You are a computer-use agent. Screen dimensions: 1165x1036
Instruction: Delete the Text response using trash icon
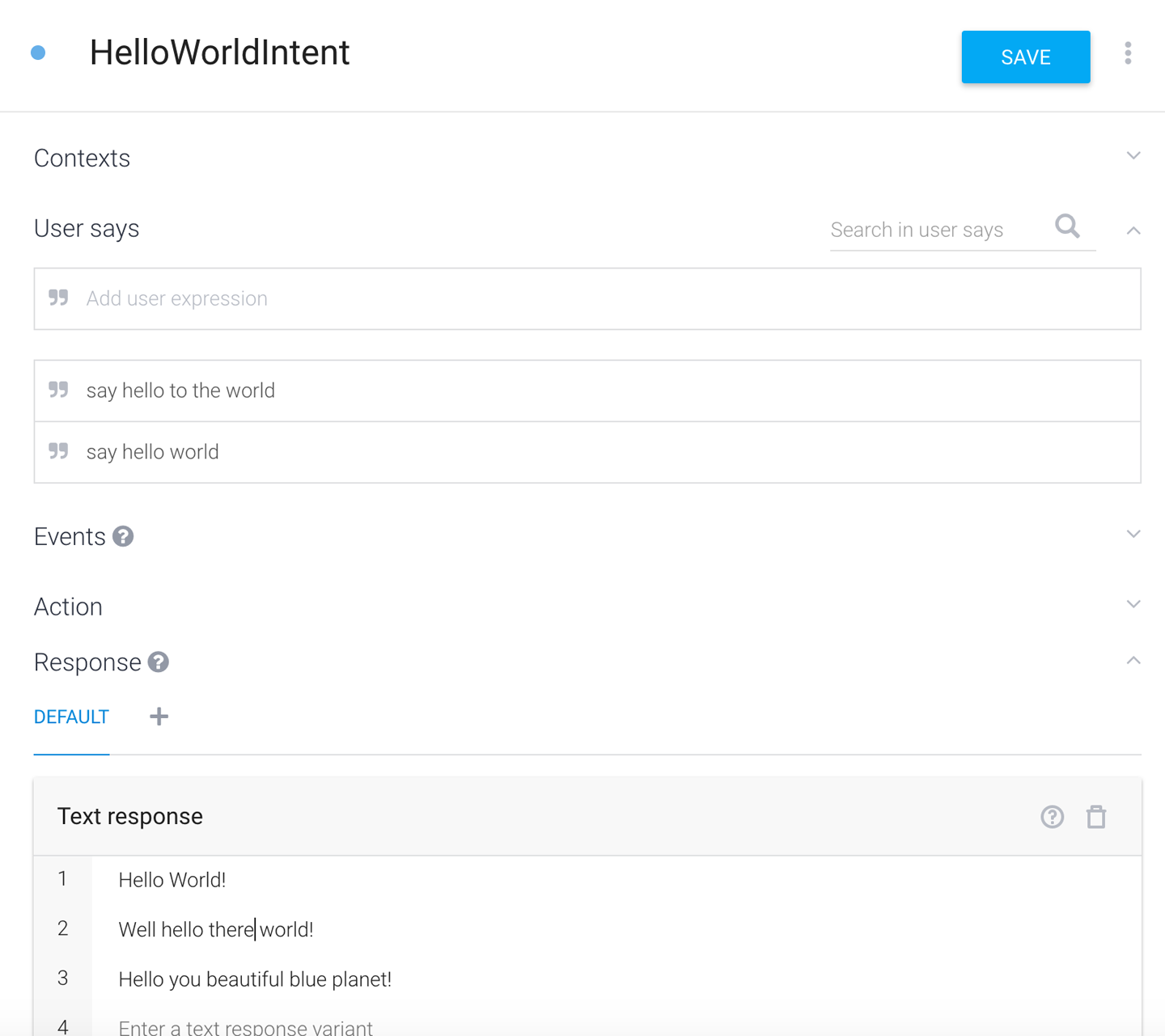click(x=1096, y=817)
